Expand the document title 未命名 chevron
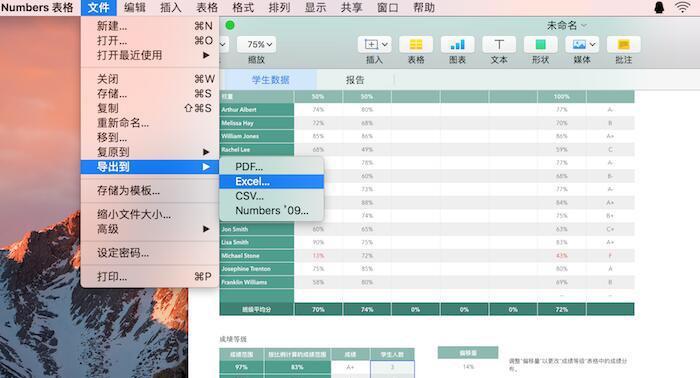This screenshot has width=700, height=378. (584, 25)
